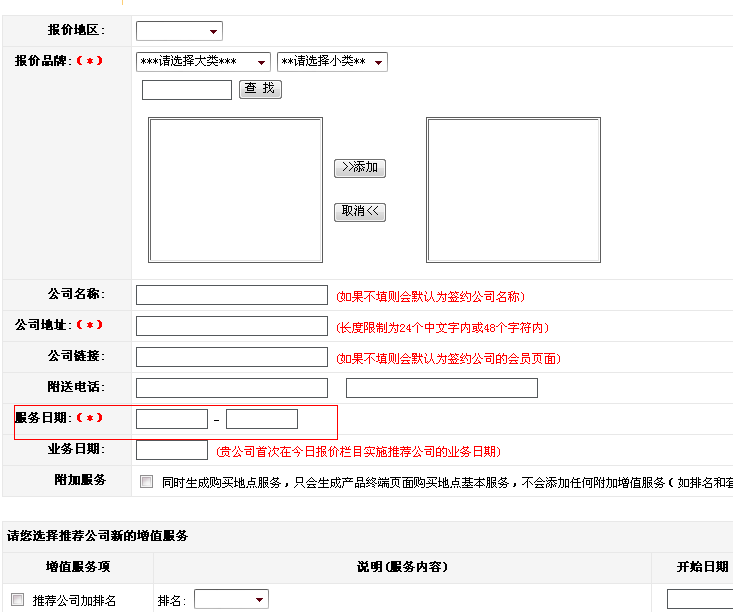The height and width of the screenshot is (612, 733).
Task: Expand the 请选择小类 subcategory dropdown
Action: (332, 62)
